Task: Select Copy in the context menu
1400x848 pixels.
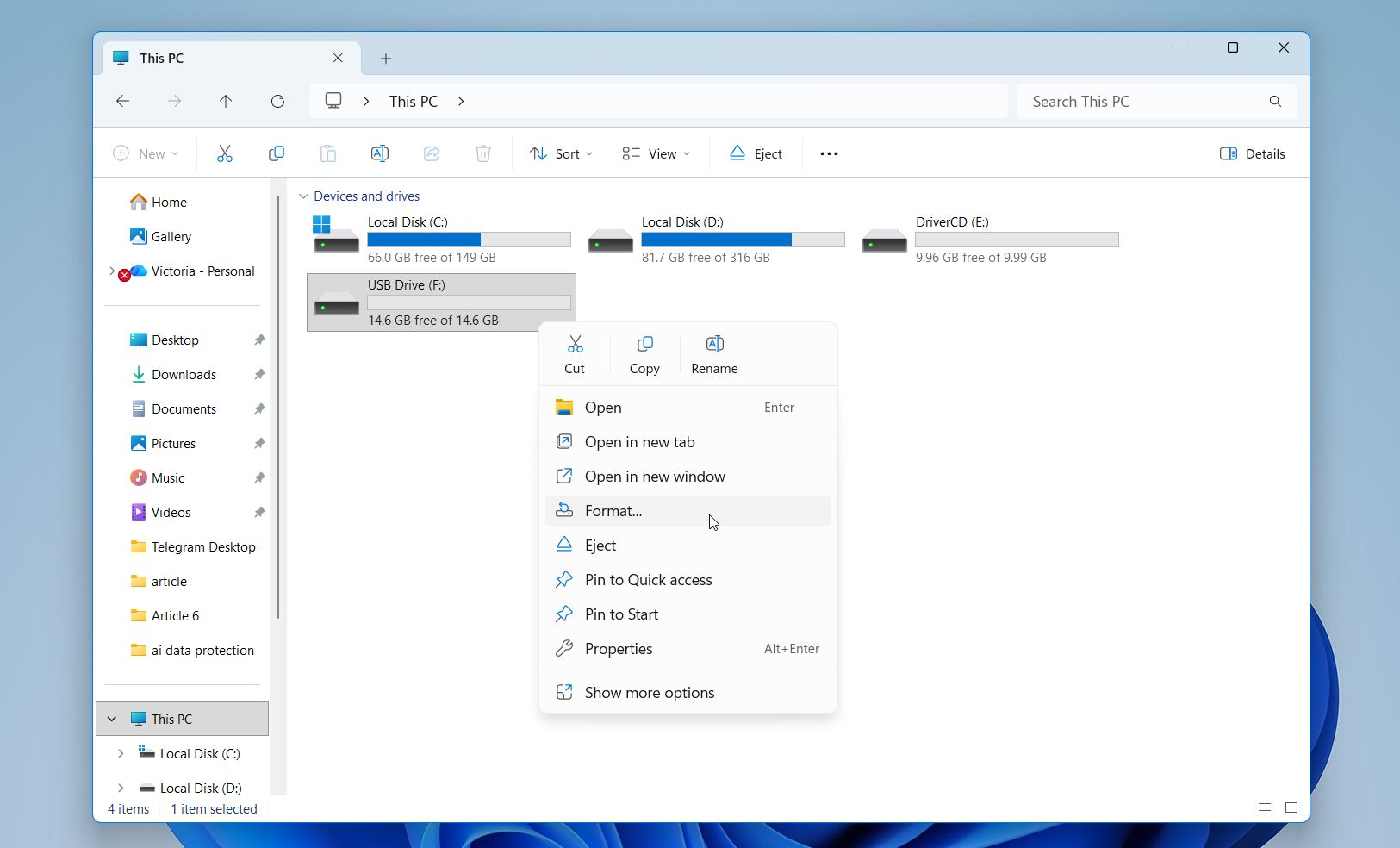Action: 644,354
